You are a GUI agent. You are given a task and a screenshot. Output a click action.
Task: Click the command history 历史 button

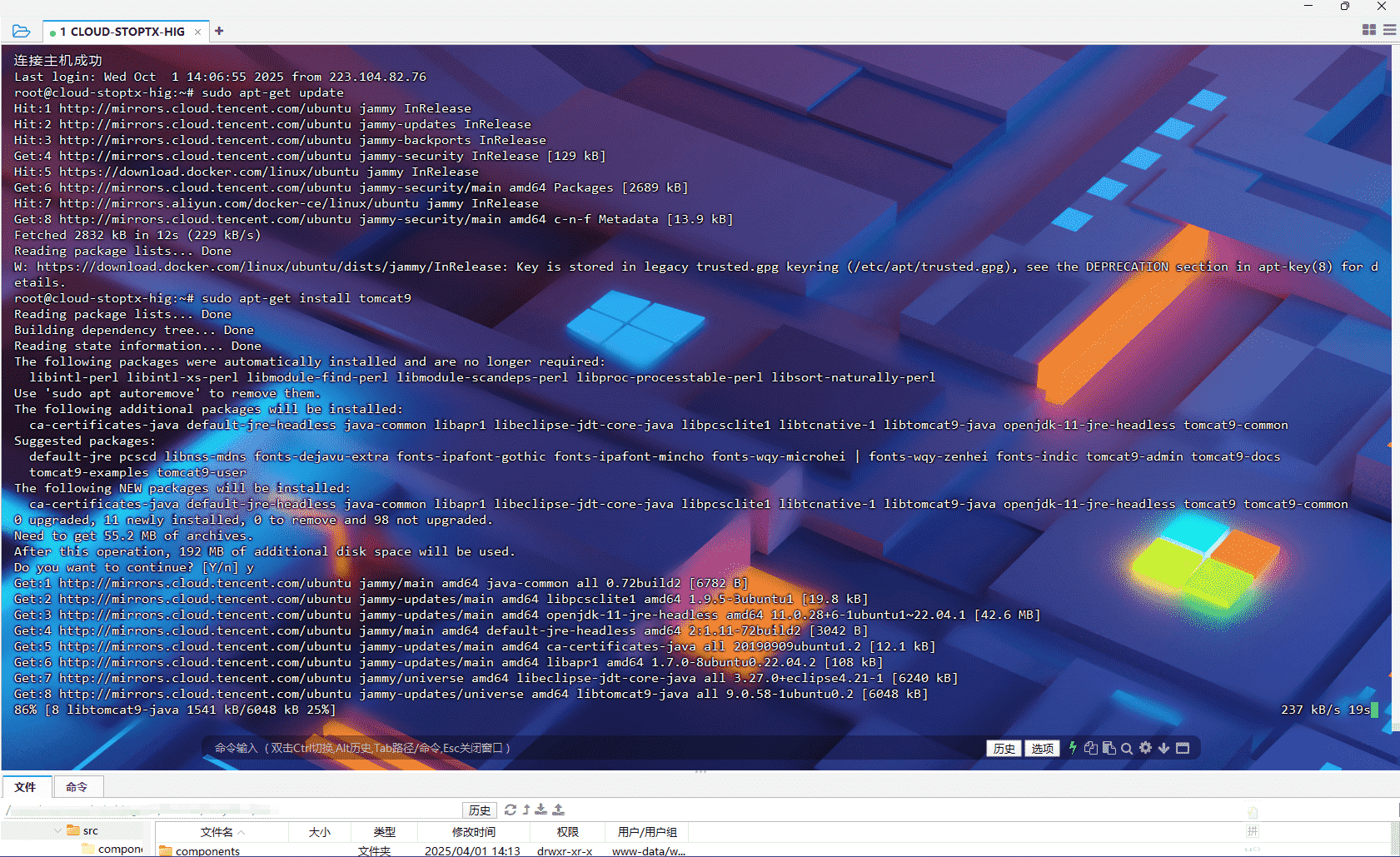click(x=1004, y=749)
